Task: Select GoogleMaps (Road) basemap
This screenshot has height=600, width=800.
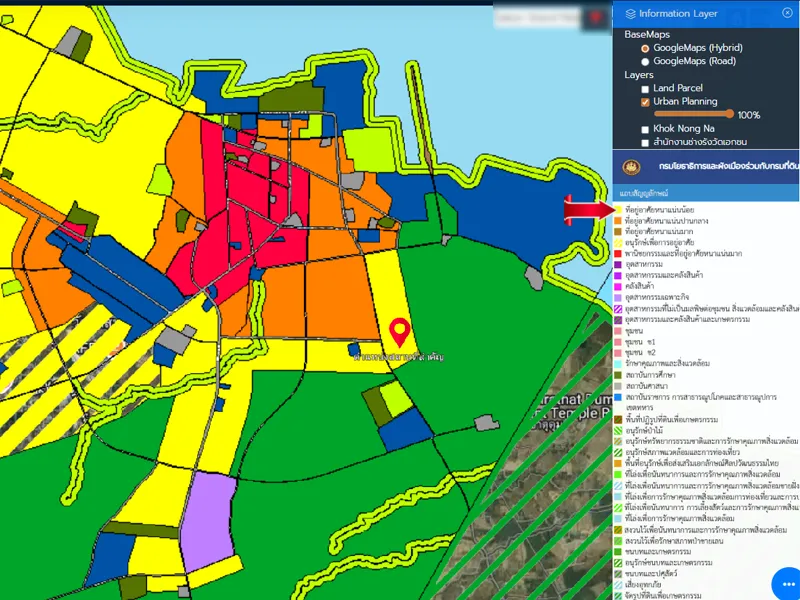Action: 645,61
